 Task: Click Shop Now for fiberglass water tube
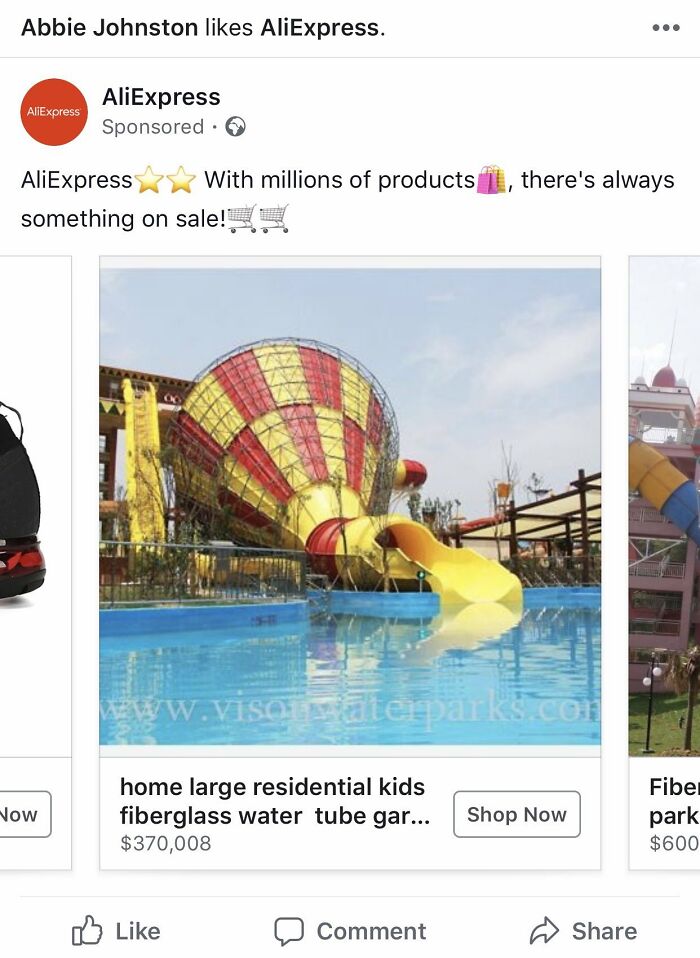[517, 814]
